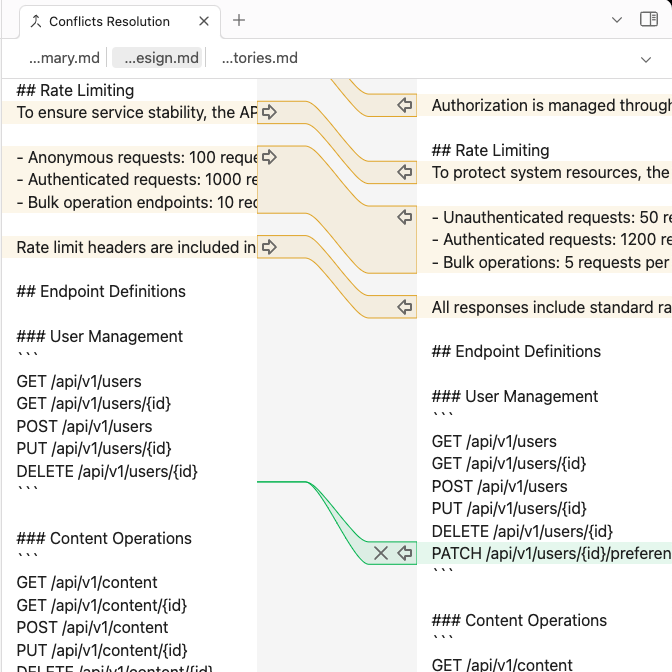
Task: Apply right arrow next to 'All responses include'
Action: pos(405,307)
